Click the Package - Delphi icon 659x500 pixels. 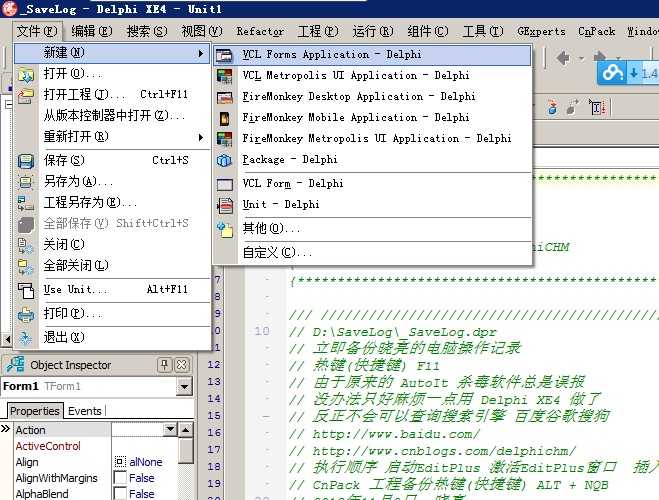click(x=224, y=160)
